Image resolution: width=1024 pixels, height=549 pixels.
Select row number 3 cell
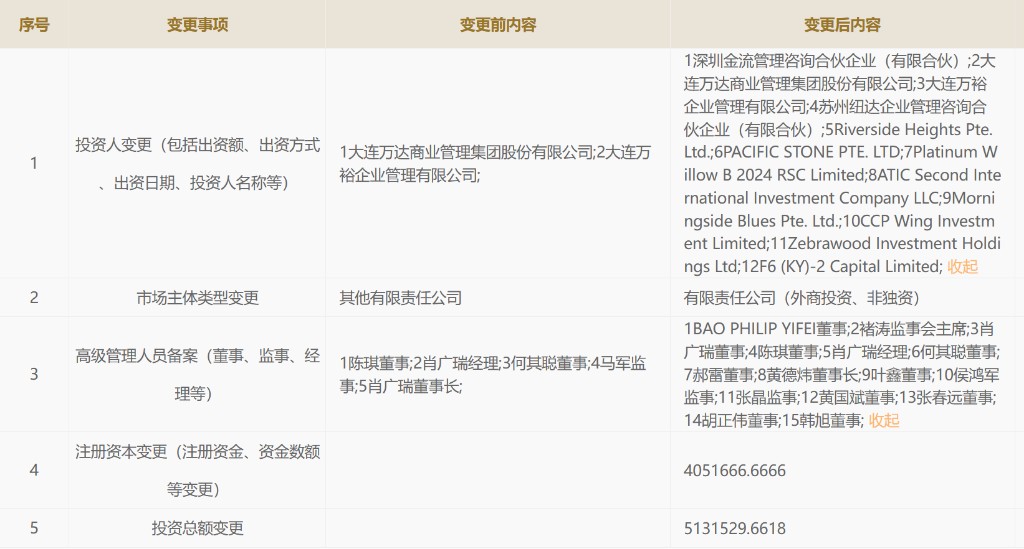tap(34, 374)
